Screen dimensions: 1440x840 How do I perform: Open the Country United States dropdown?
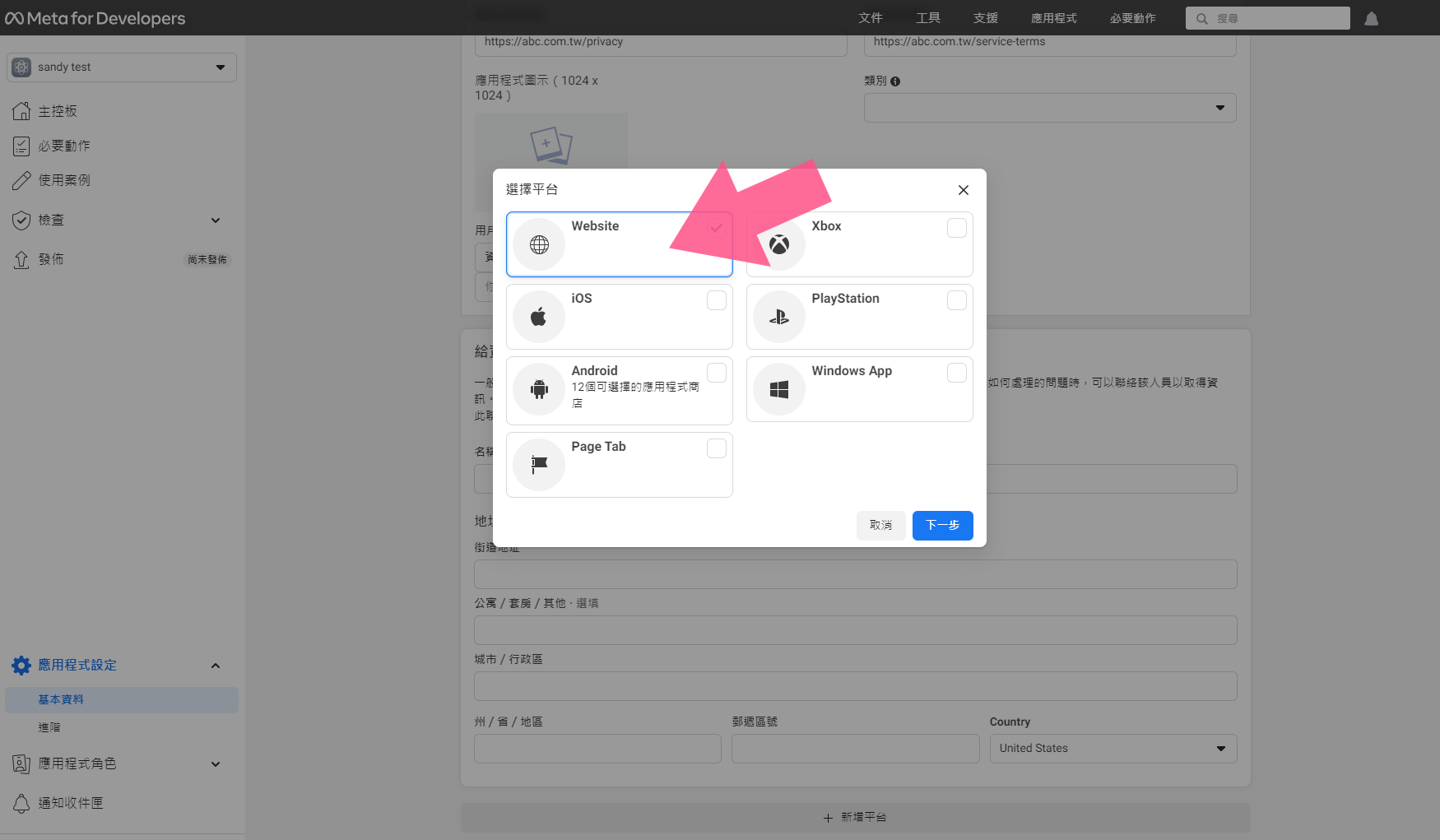pyautogui.click(x=1113, y=749)
